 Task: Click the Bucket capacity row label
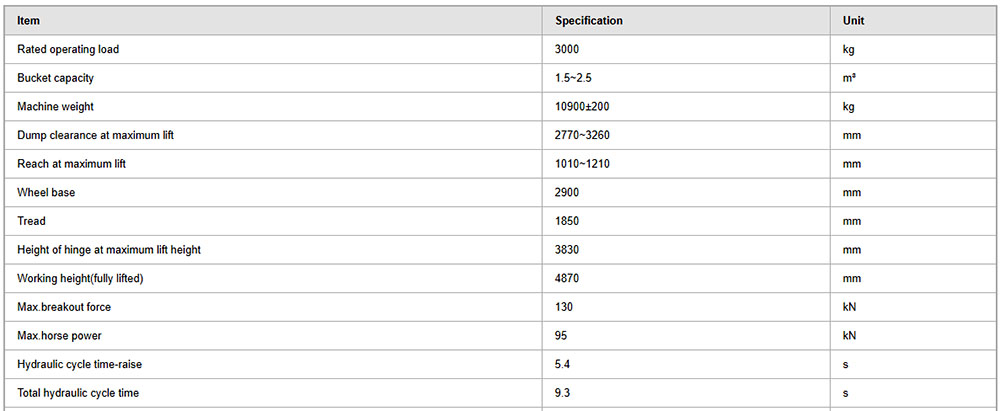click(x=55, y=78)
